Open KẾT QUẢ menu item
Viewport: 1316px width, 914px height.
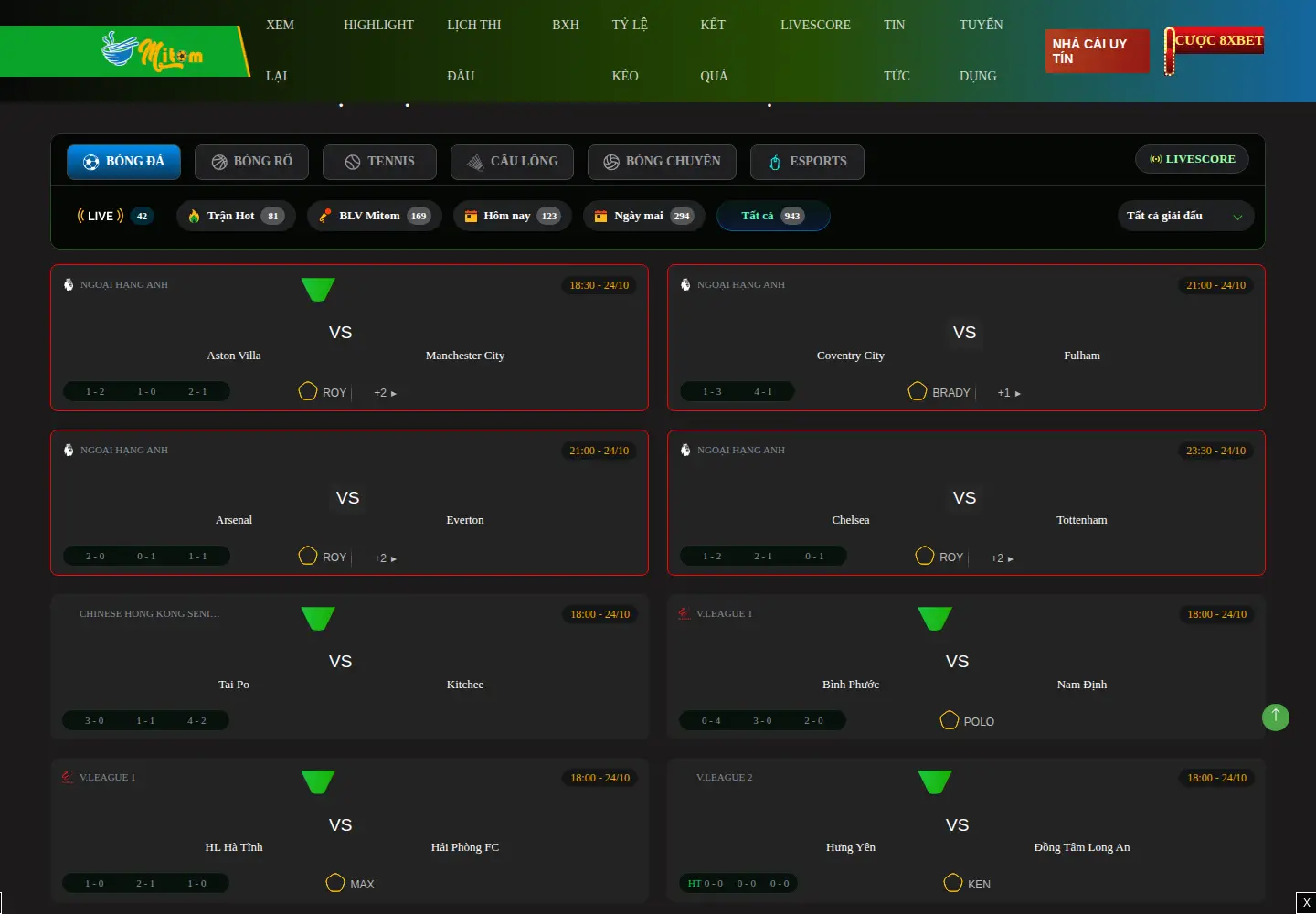(x=714, y=50)
